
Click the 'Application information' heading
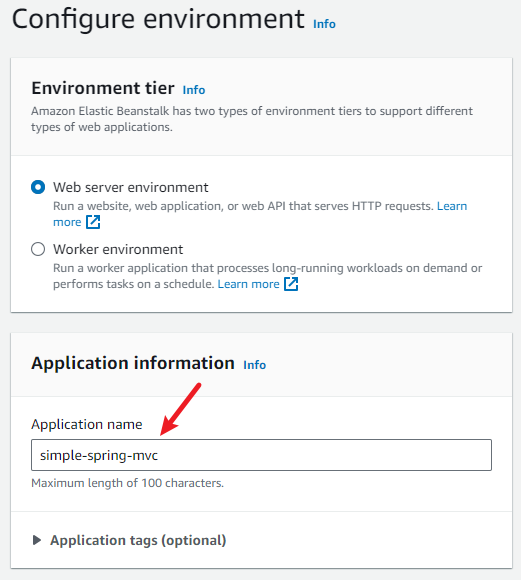[x=133, y=363]
